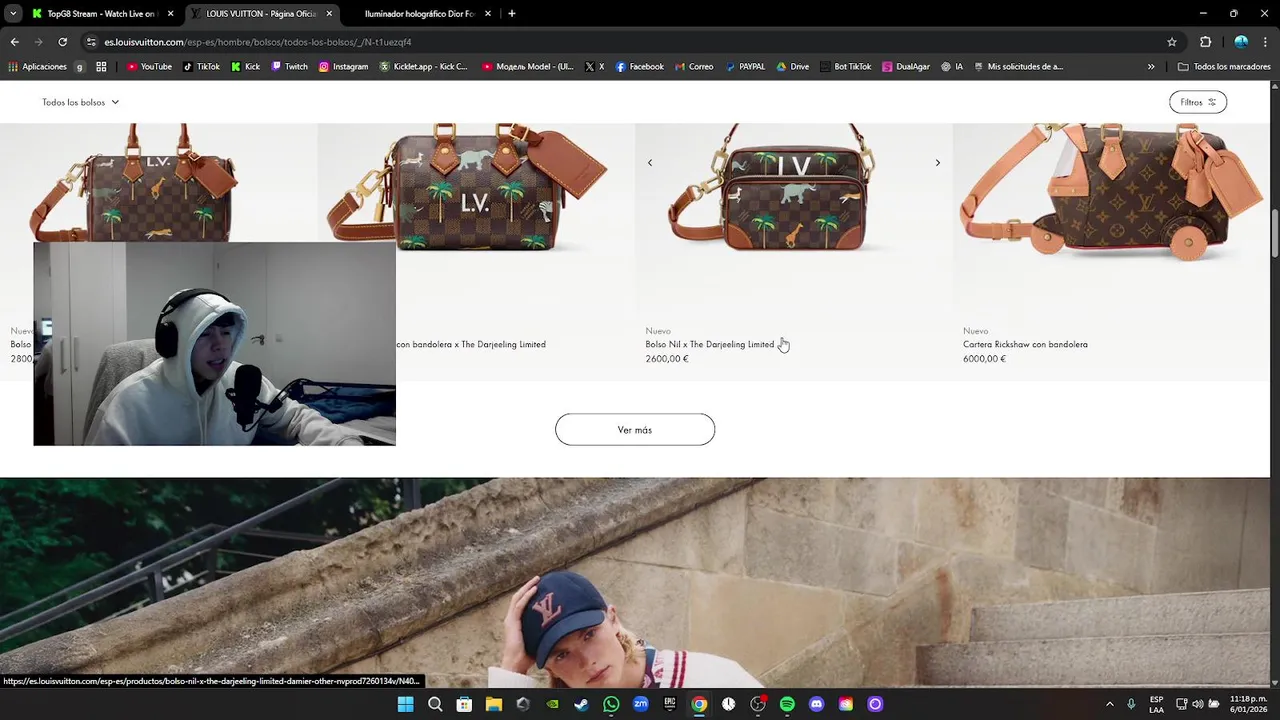Open the Facebook bookmark
Image resolution: width=1280 pixels, height=720 pixels.
639,67
